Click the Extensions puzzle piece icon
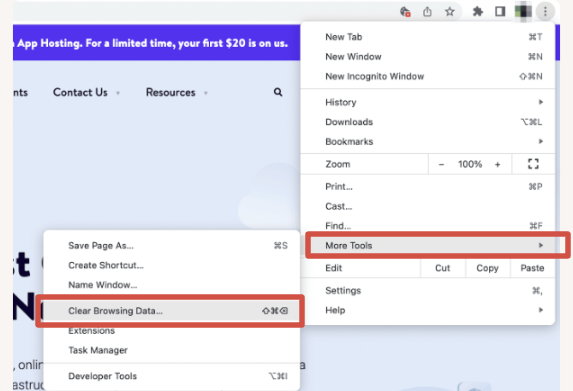 pyautogui.click(x=477, y=12)
